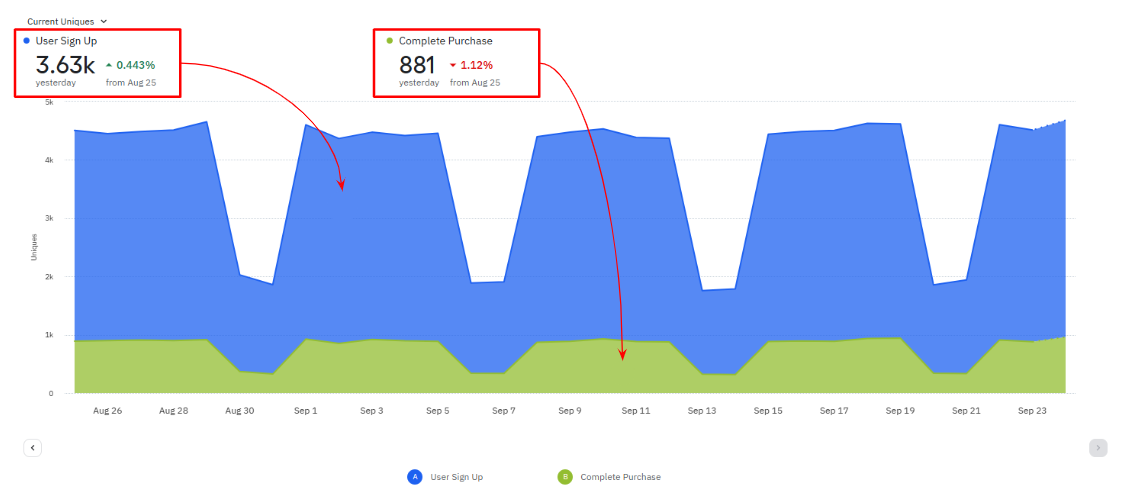Select the 3.63k sign up metric value
Image resolution: width=1125 pixels, height=492 pixels.
click(65, 65)
